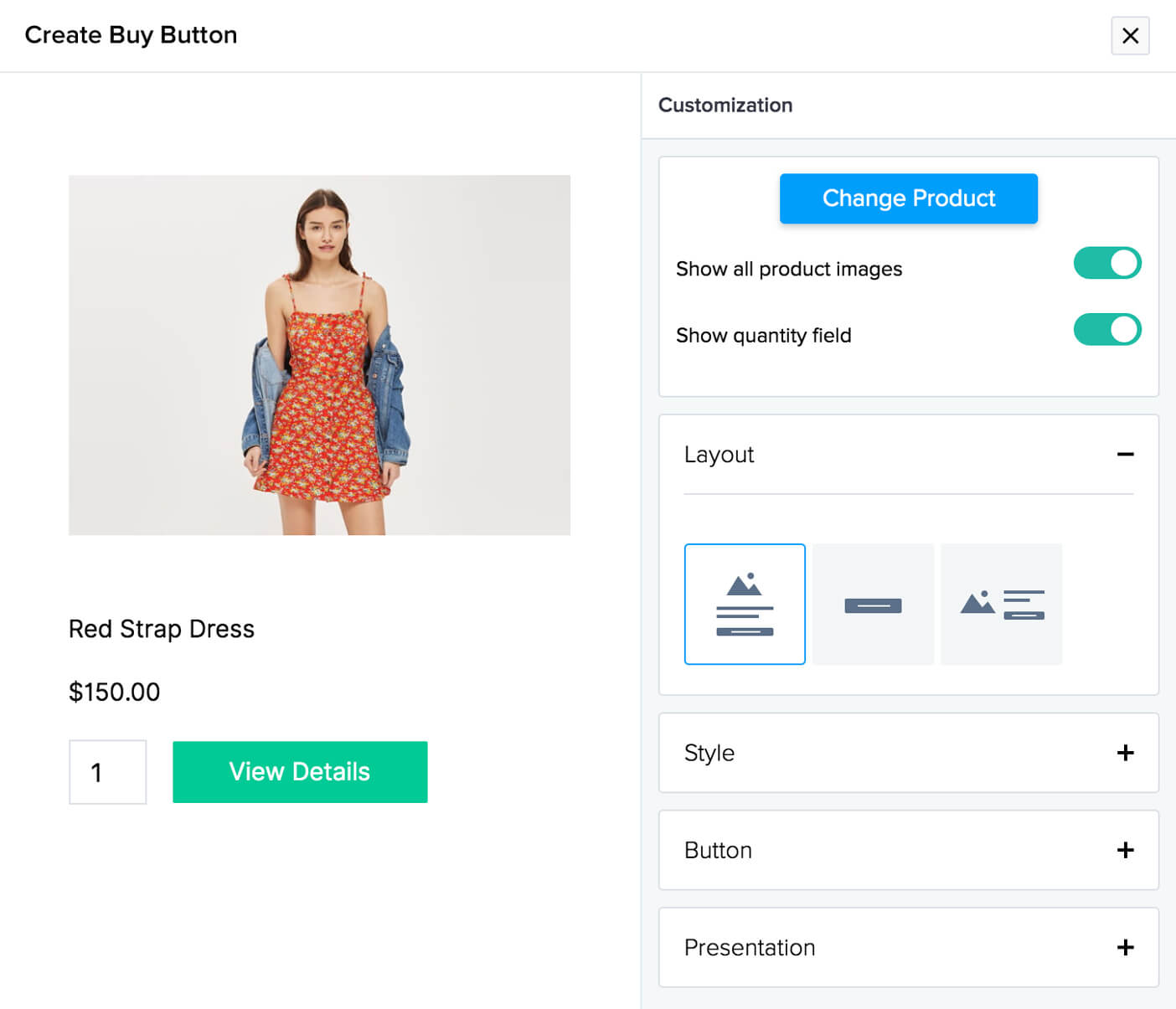Choose the button-only layout icon

click(873, 604)
